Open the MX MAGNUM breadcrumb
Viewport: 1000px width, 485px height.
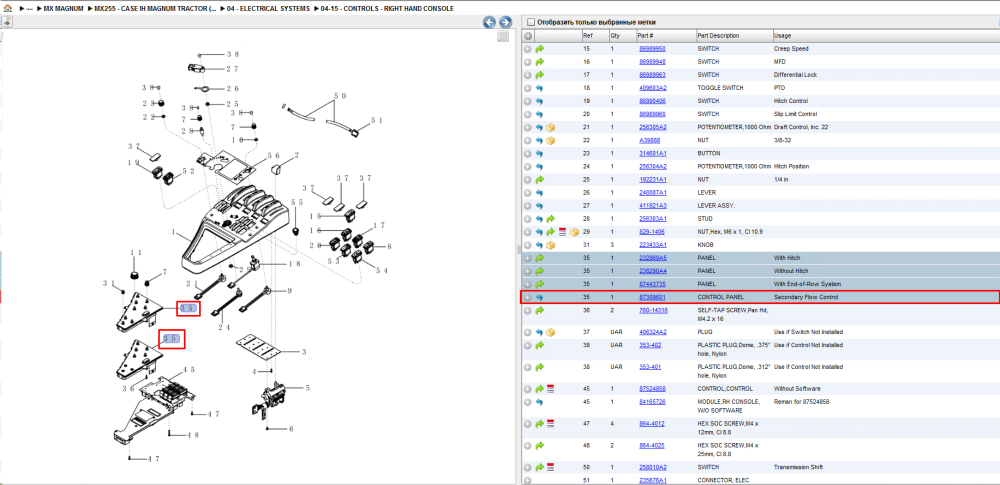pos(63,9)
